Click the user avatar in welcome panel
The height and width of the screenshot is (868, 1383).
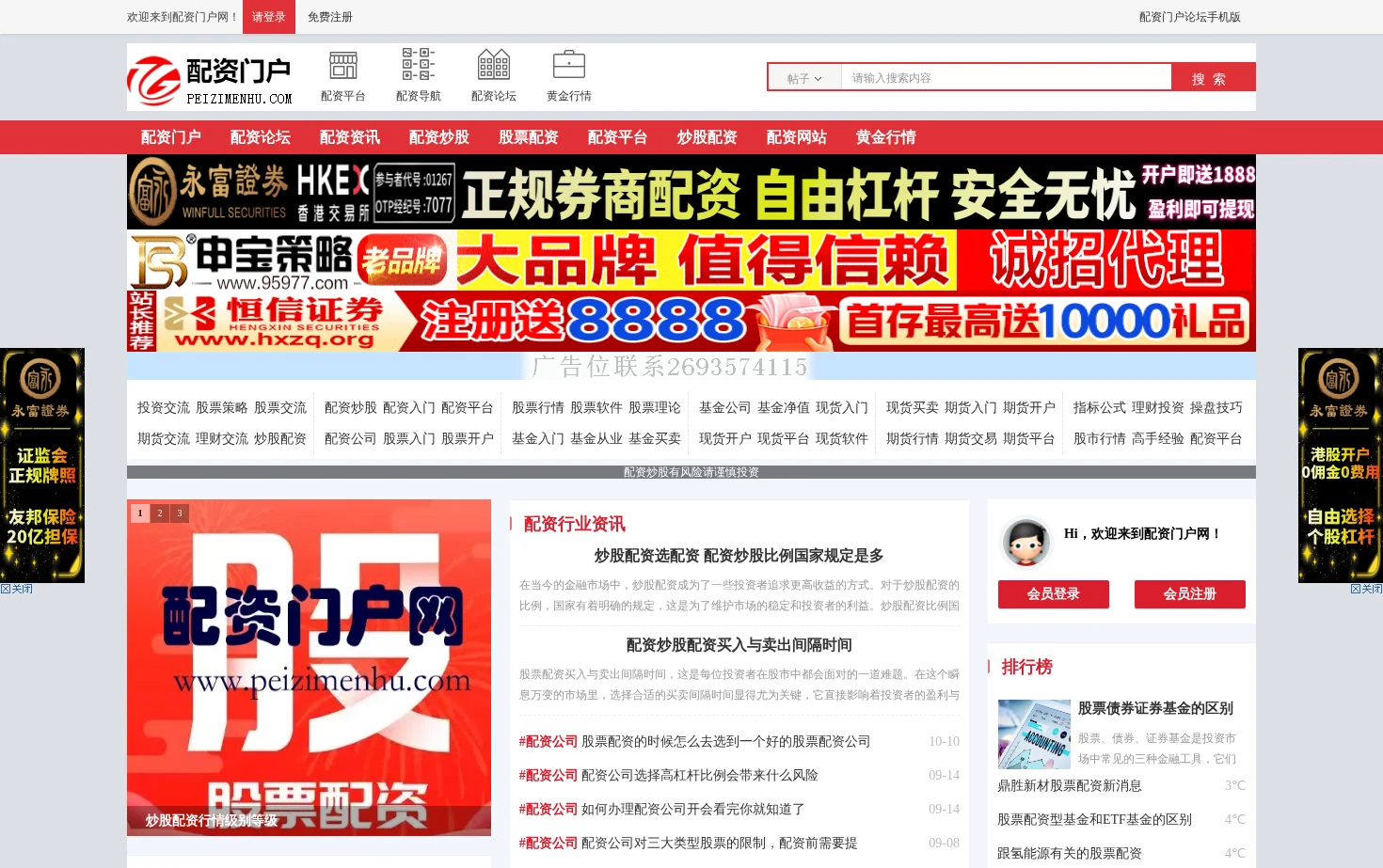[1025, 542]
